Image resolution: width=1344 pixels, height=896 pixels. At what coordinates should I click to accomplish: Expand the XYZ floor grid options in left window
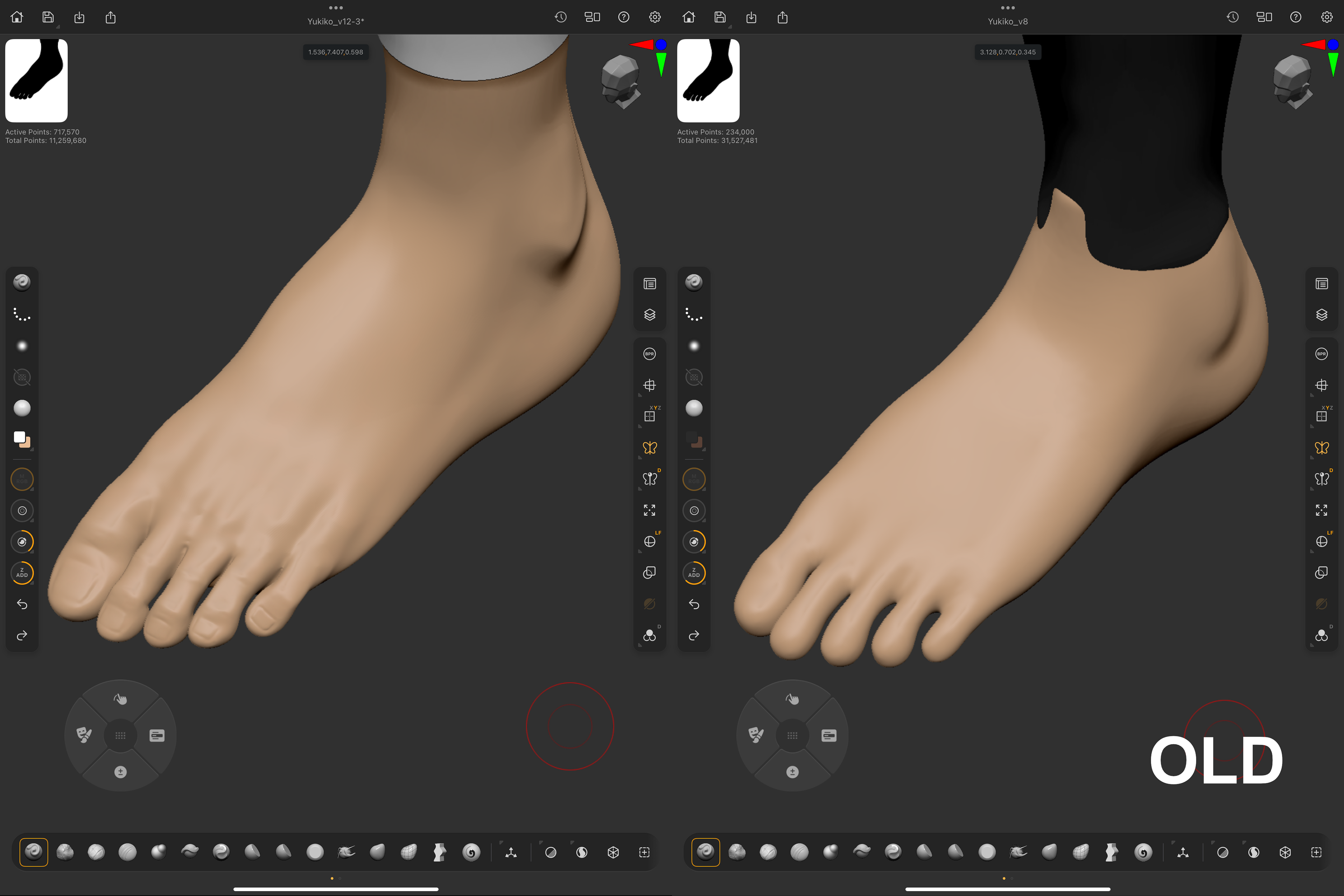pyautogui.click(x=640, y=426)
